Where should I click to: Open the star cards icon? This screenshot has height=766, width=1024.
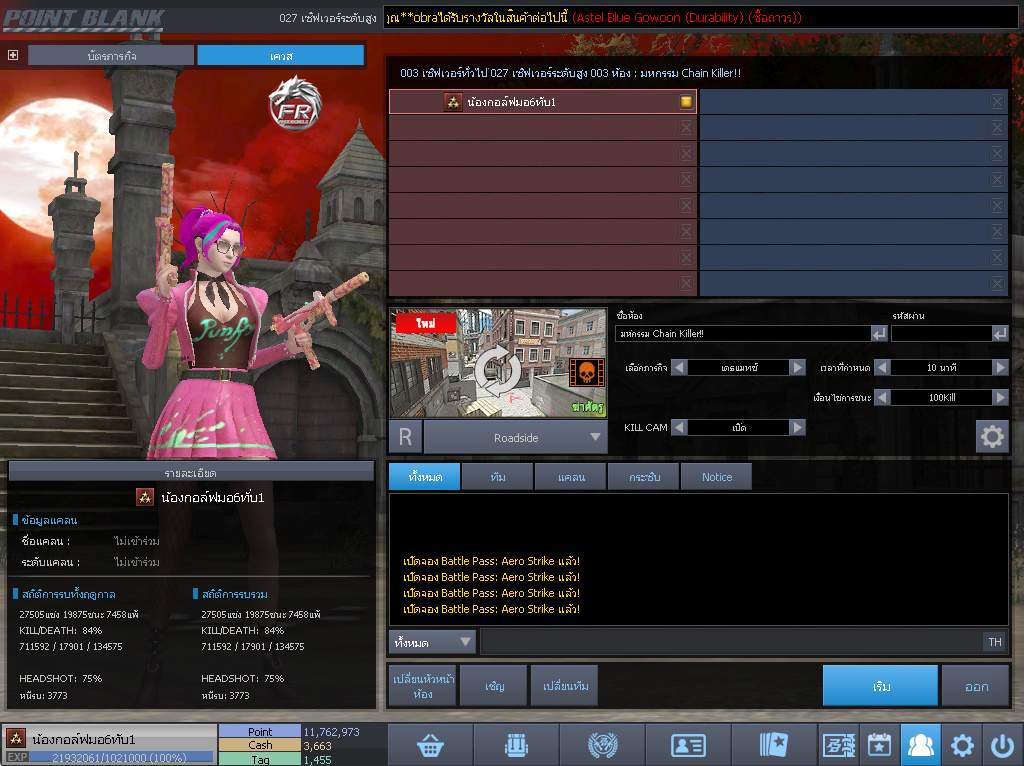tap(774, 745)
